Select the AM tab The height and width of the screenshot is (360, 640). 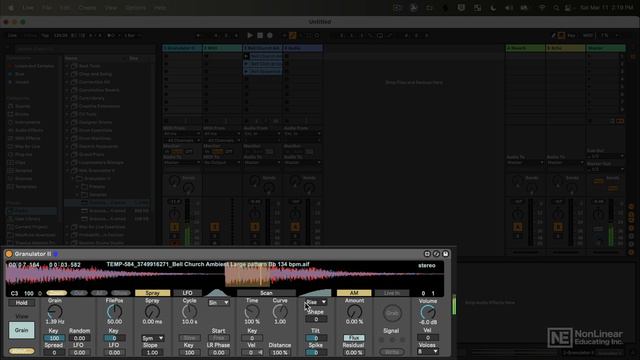pos(354,293)
